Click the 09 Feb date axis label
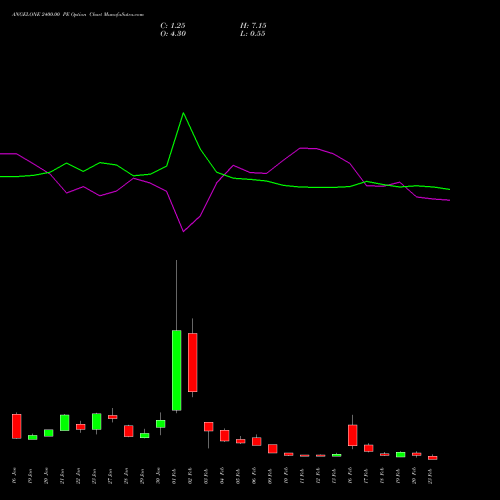Viewport: 500px width, 500px height. point(270,476)
